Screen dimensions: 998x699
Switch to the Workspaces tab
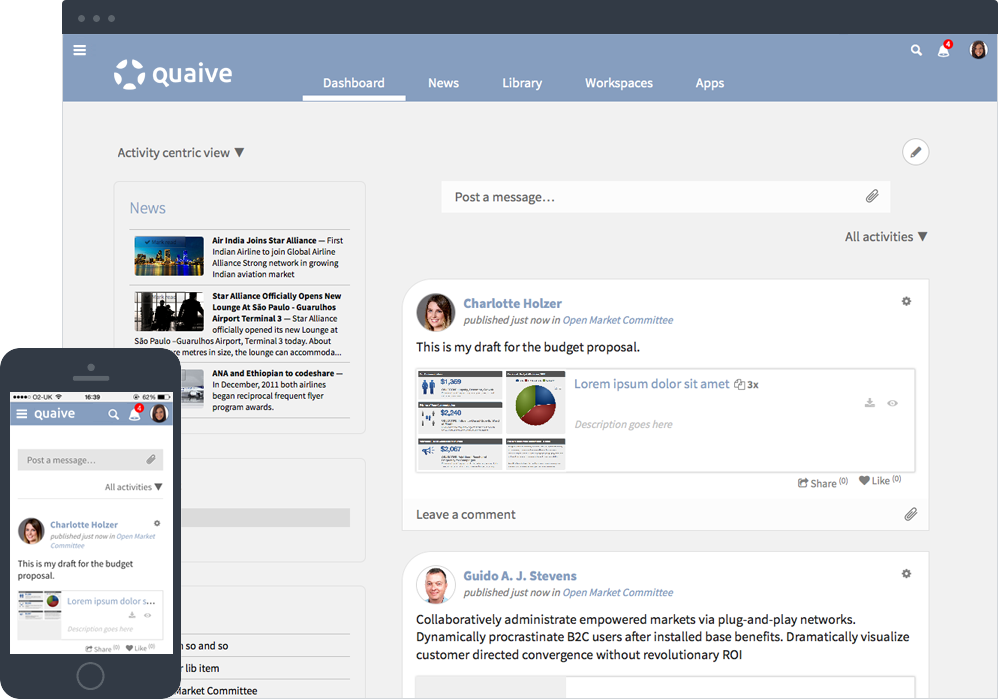point(618,83)
